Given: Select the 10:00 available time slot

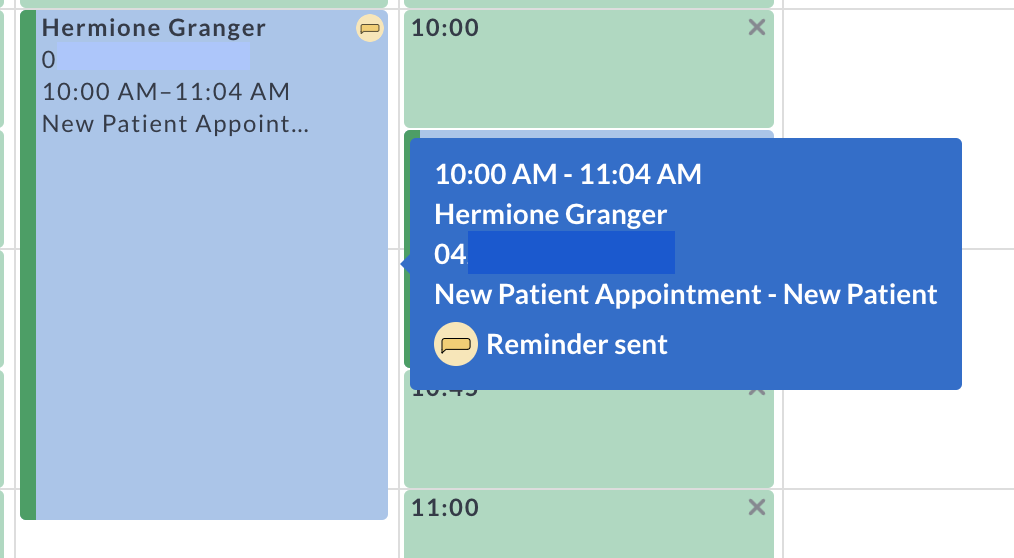Looking at the screenshot, I should click(x=588, y=69).
